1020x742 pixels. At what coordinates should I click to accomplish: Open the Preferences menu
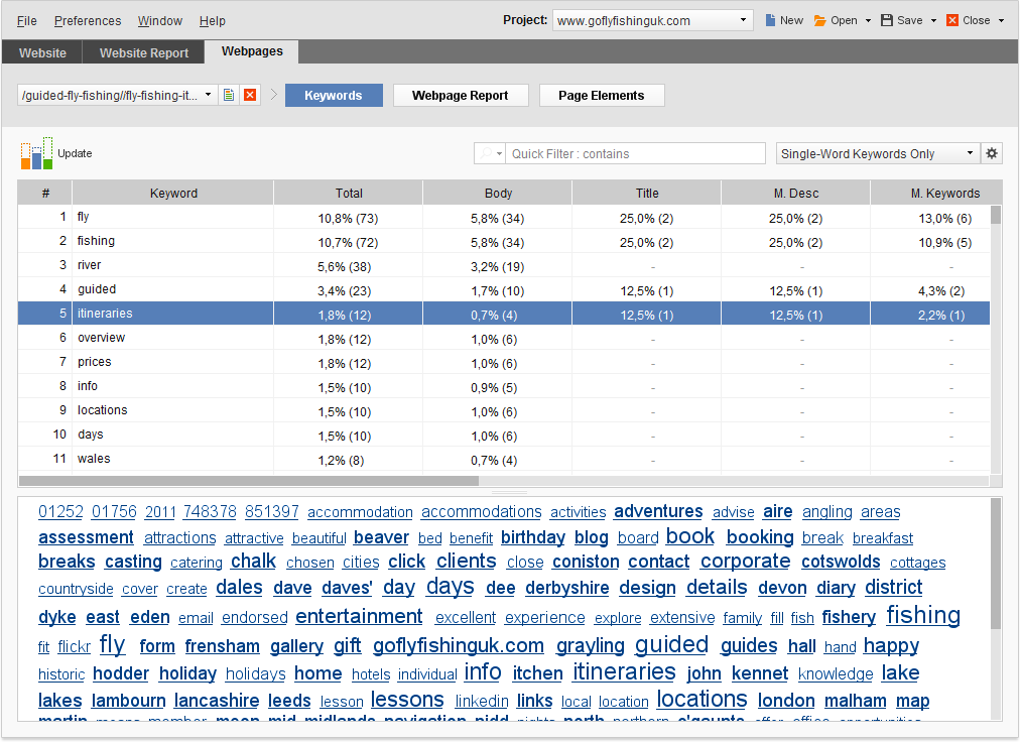pyautogui.click(x=87, y=20)
